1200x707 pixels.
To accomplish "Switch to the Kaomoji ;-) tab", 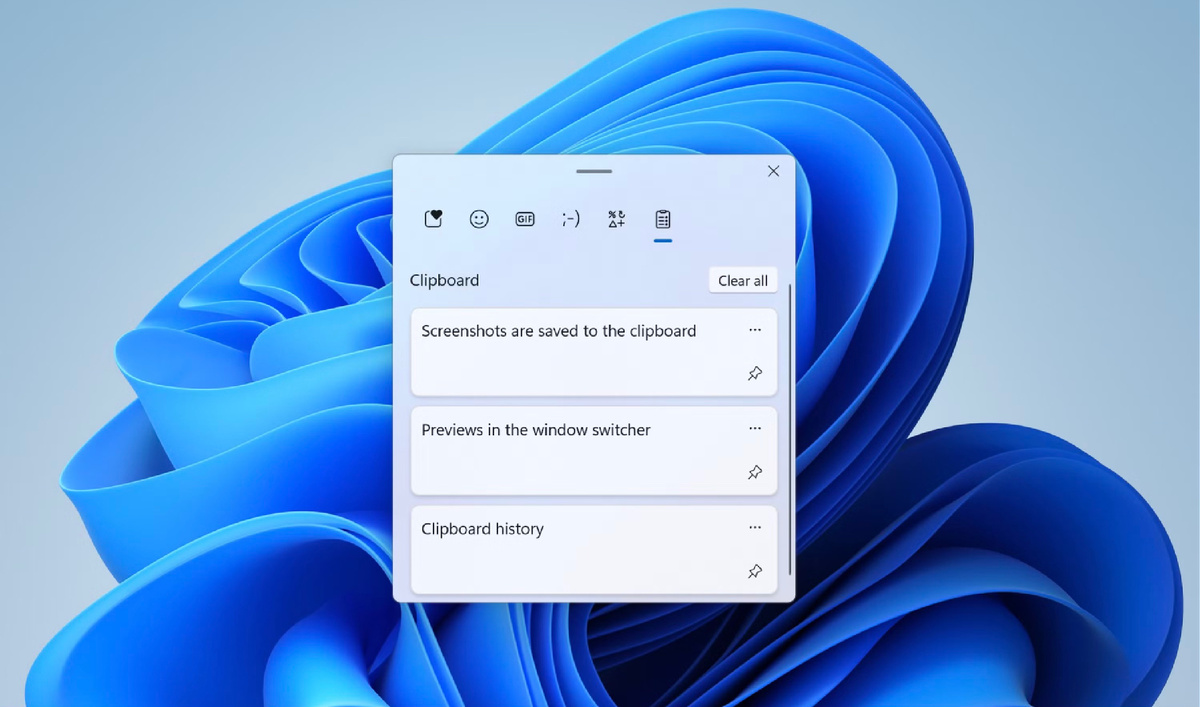I will 571,219.
